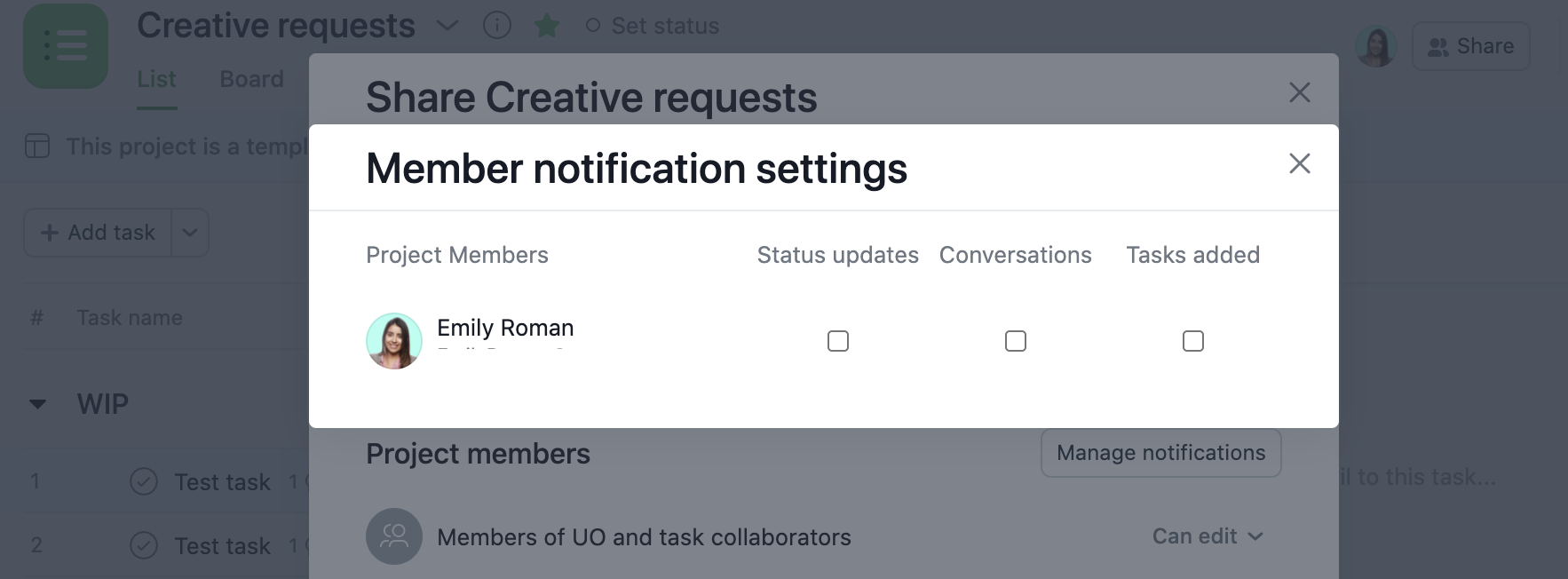Mark first Test task complete
The image size is (1568, 579).
144,481
